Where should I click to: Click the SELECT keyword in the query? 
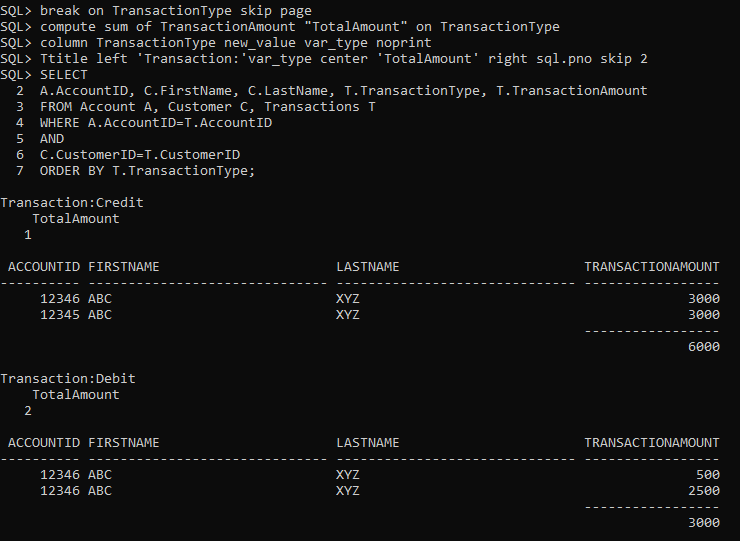[x=64, y=75]
